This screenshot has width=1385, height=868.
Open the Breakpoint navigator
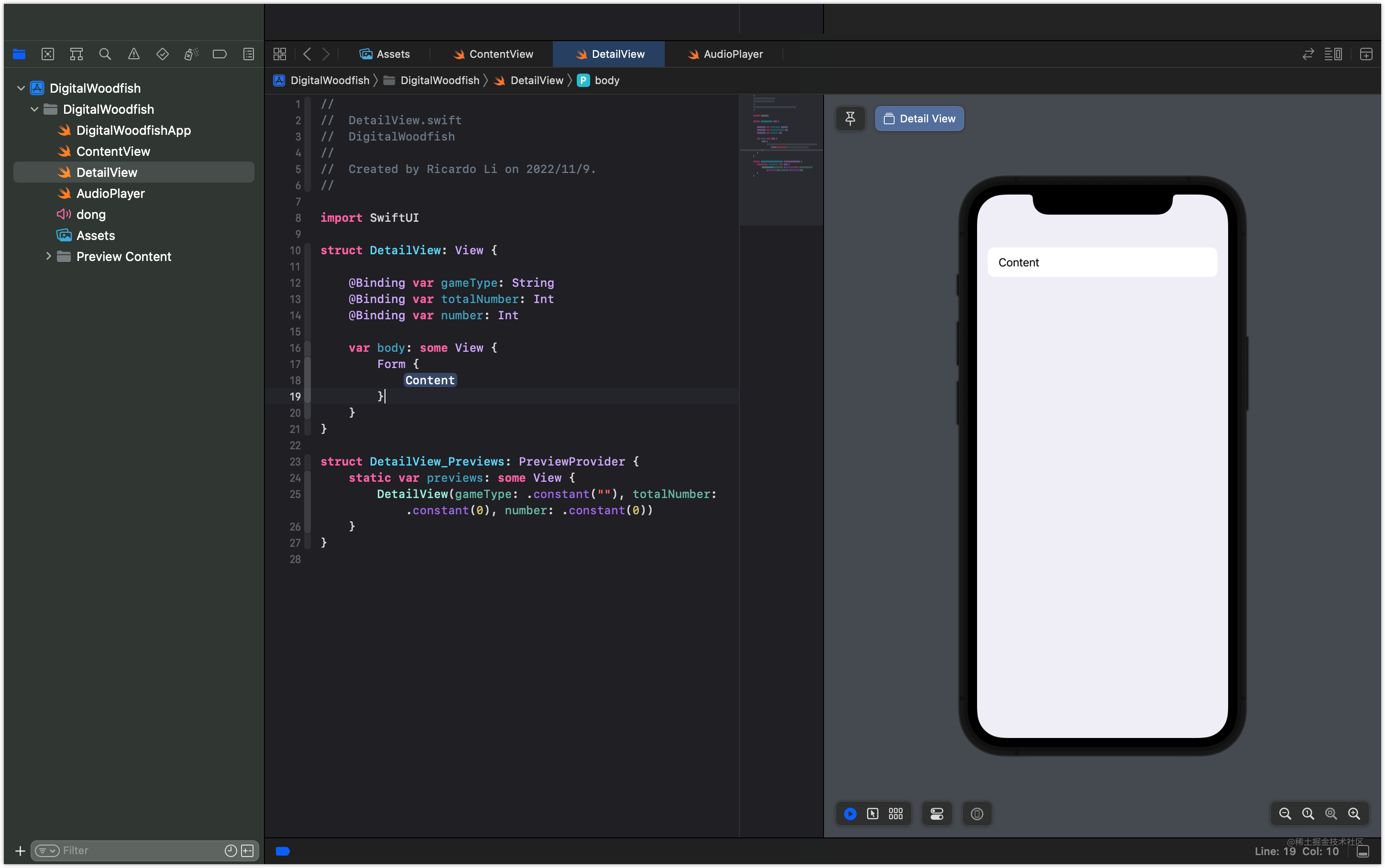(220, 54)
